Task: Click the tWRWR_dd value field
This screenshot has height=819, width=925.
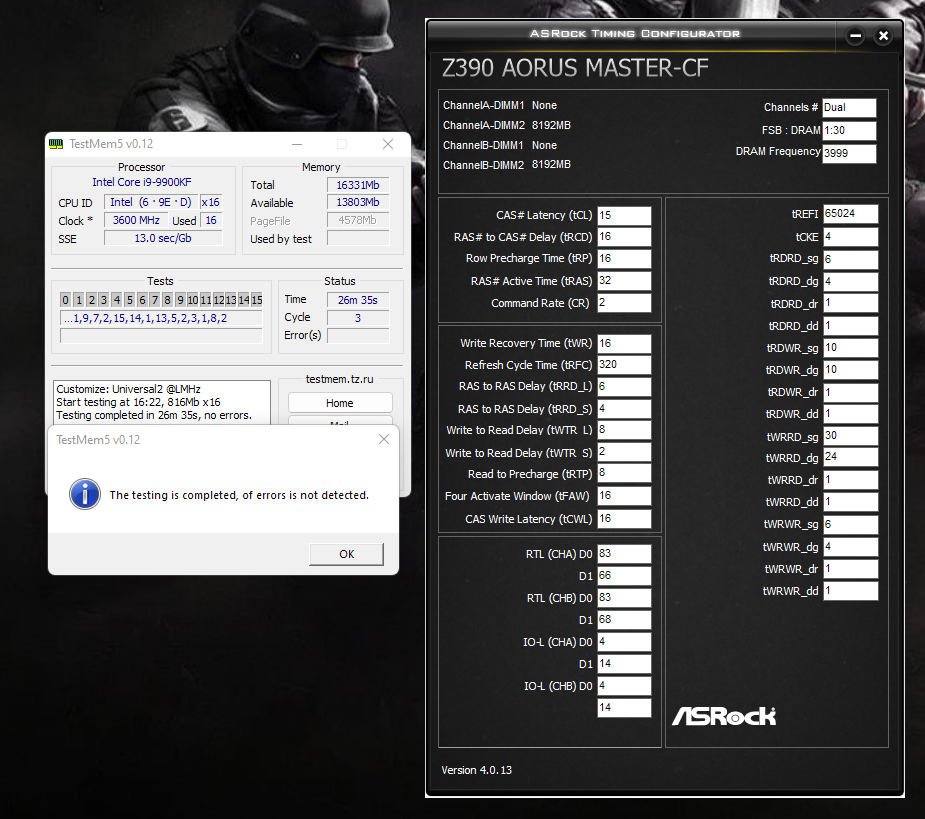Action: tap(851, 591)
